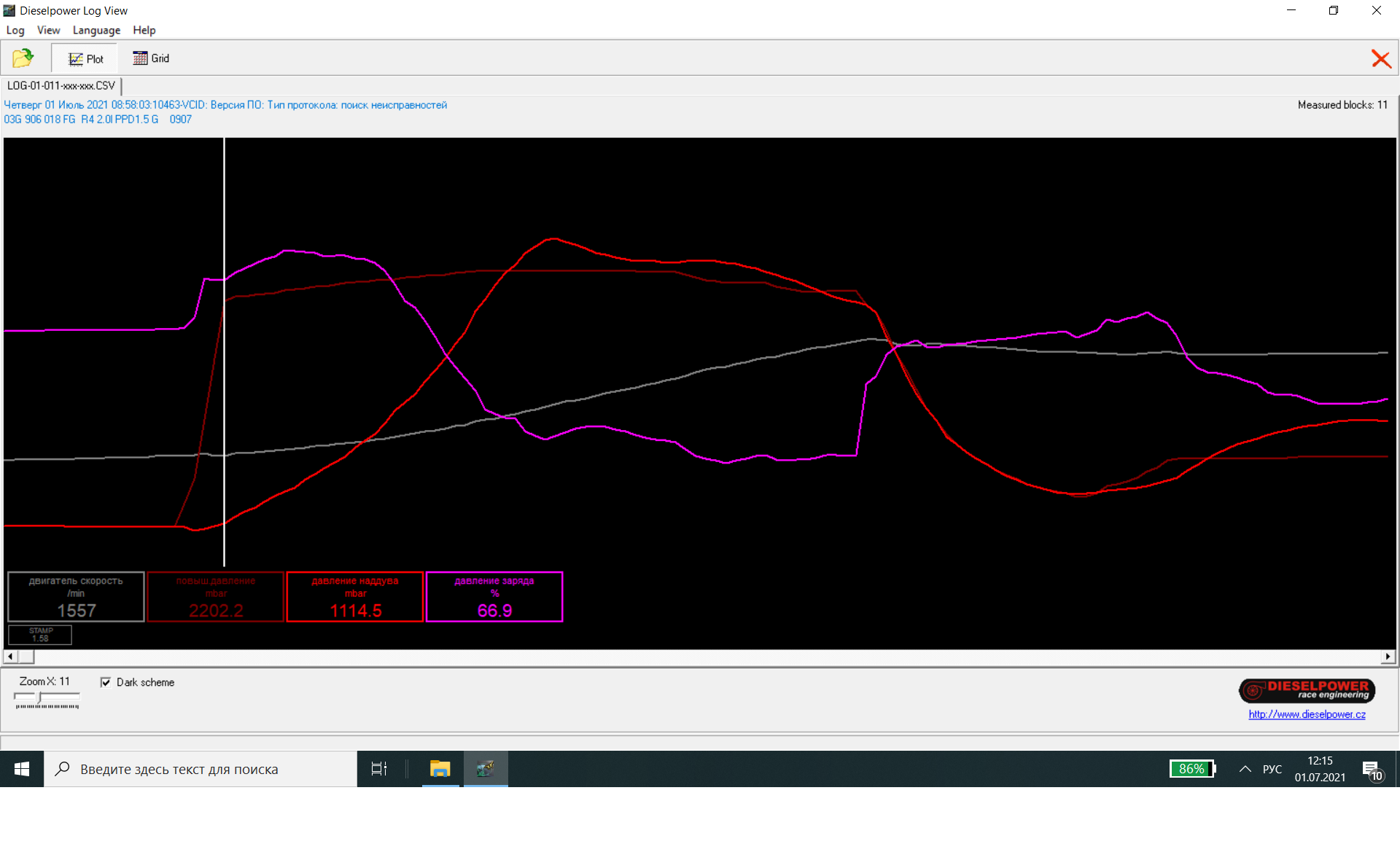
Task: Toggle the Dark scheme checkbox
Action: [x=106, y=682]
